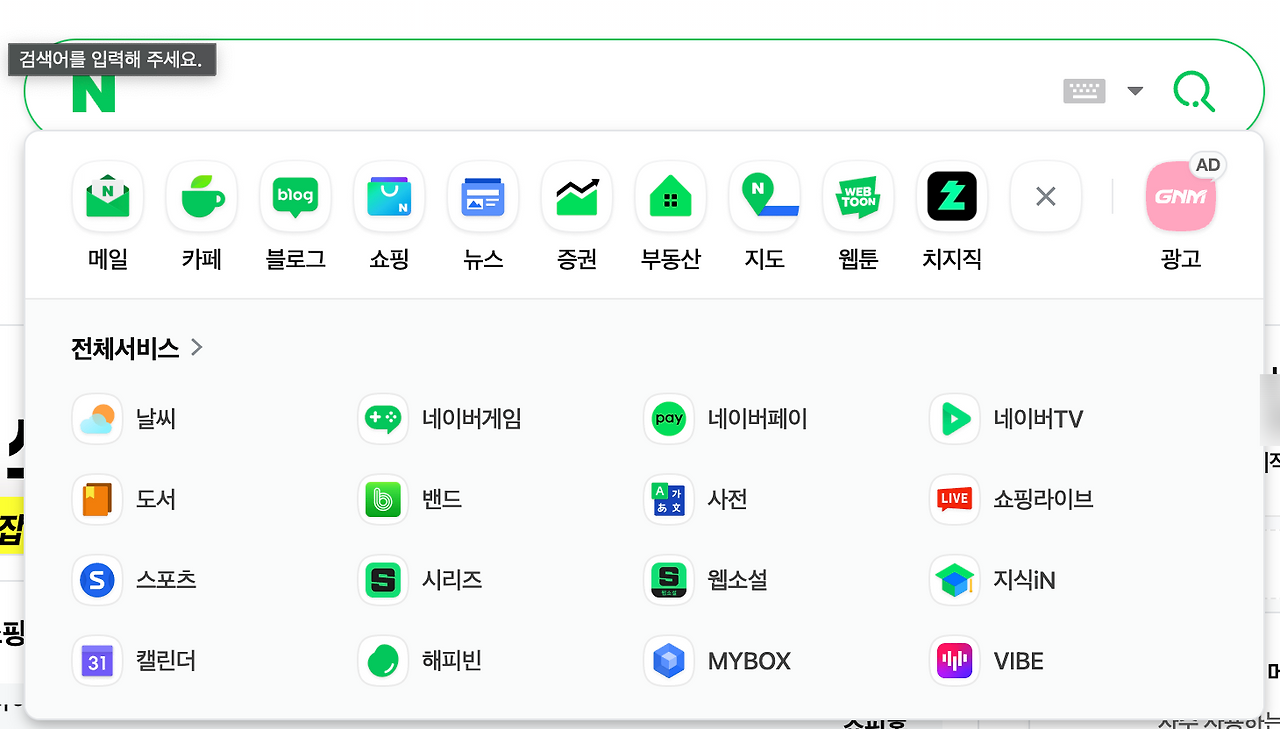Screen dimensions: 1280x729
Task: Open Calendar (캘린더) service
Action: click(134, 661)
